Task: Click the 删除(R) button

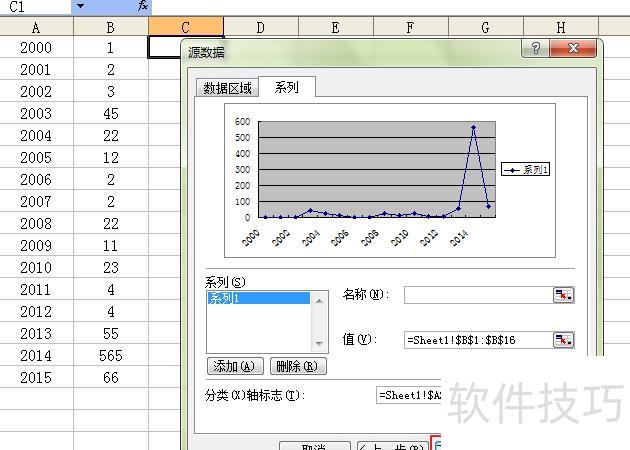Action: pyautogui.click(x=298, y=366)
